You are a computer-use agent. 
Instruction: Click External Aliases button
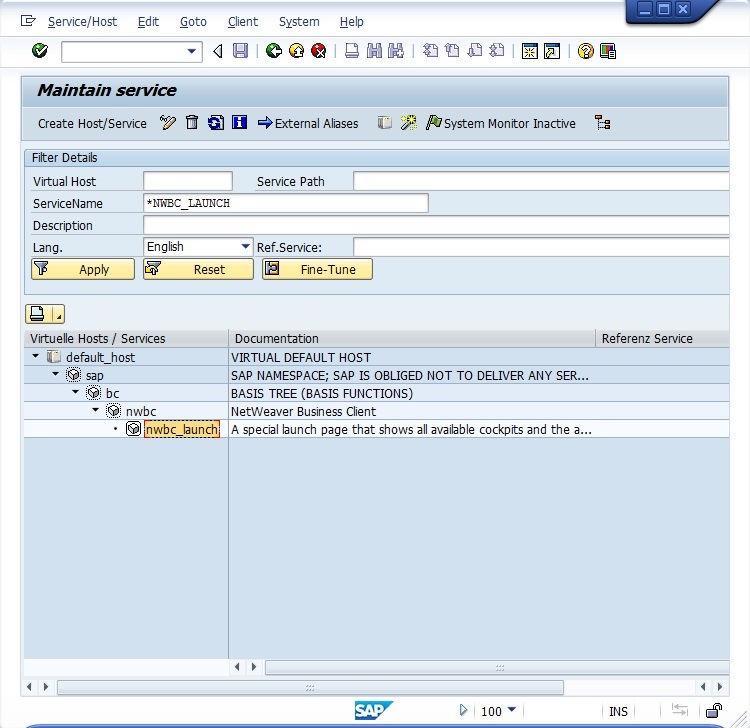[x=308, y=123]
